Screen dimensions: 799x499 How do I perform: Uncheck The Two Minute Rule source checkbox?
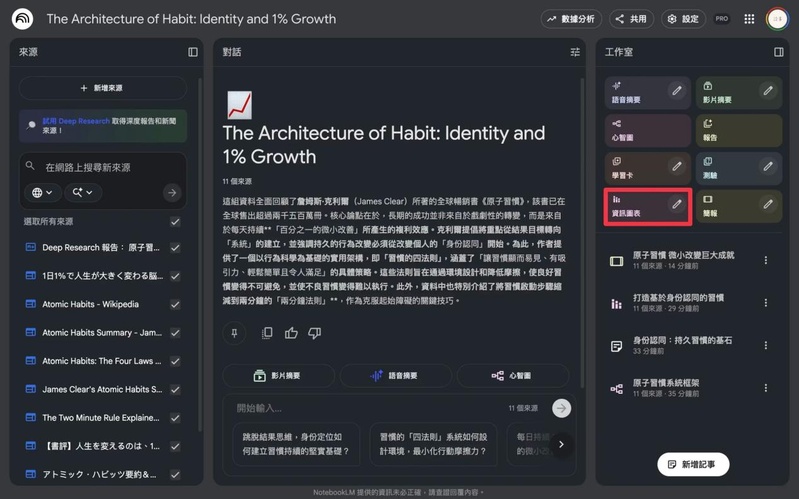coord(175,418)
